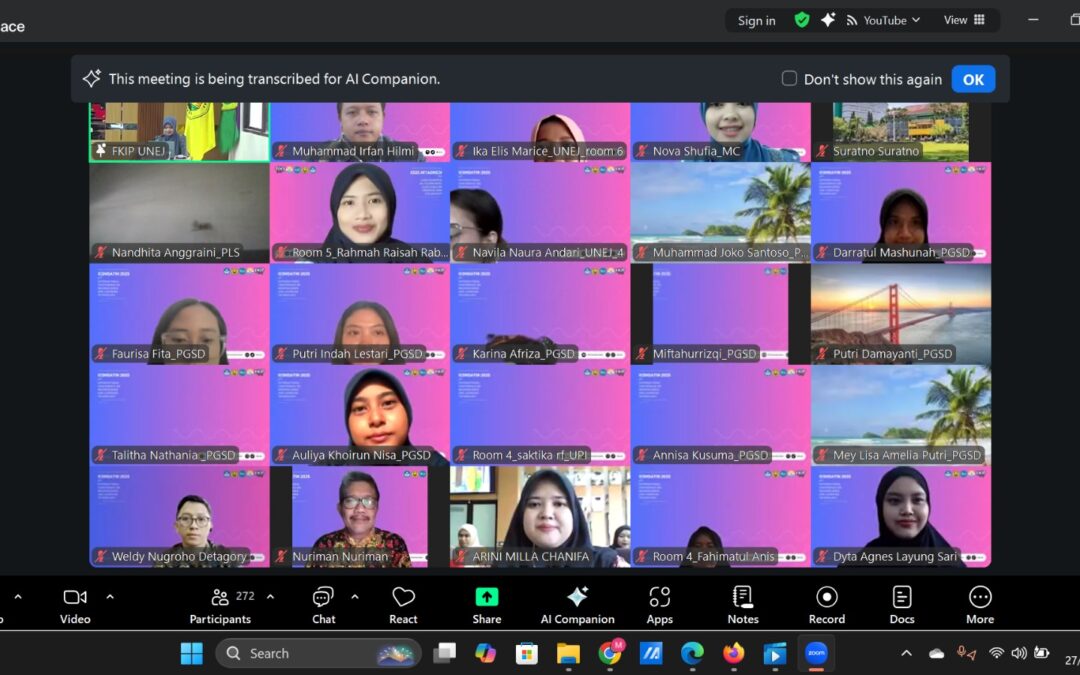This screenshot has height=675, width=1080.
Task: Click the green Share screen button
Action: tap(487, 605)
